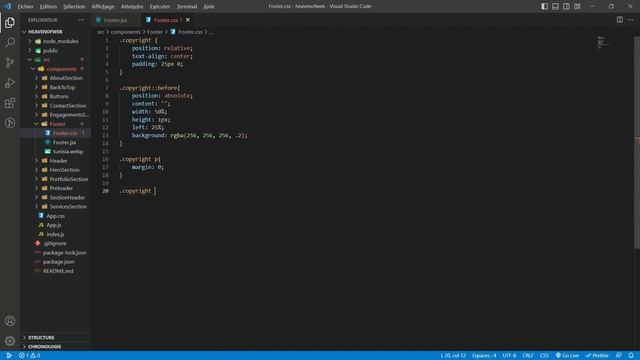
Task: Click the remote window status bar icon
Action: 8,356
